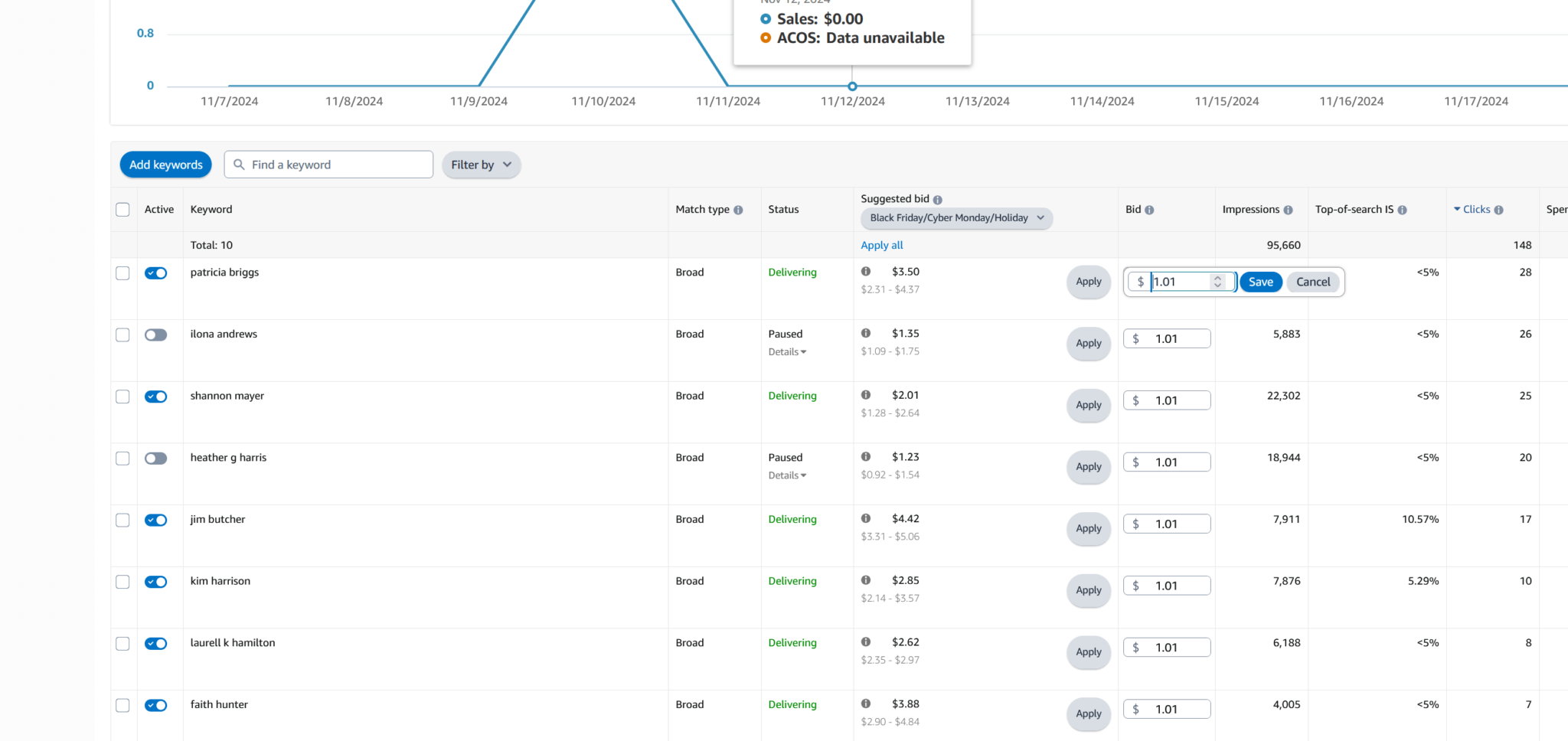1568x741 pixels.
Task: Click the Add keywords button
Action: click(x=165, y=165)
